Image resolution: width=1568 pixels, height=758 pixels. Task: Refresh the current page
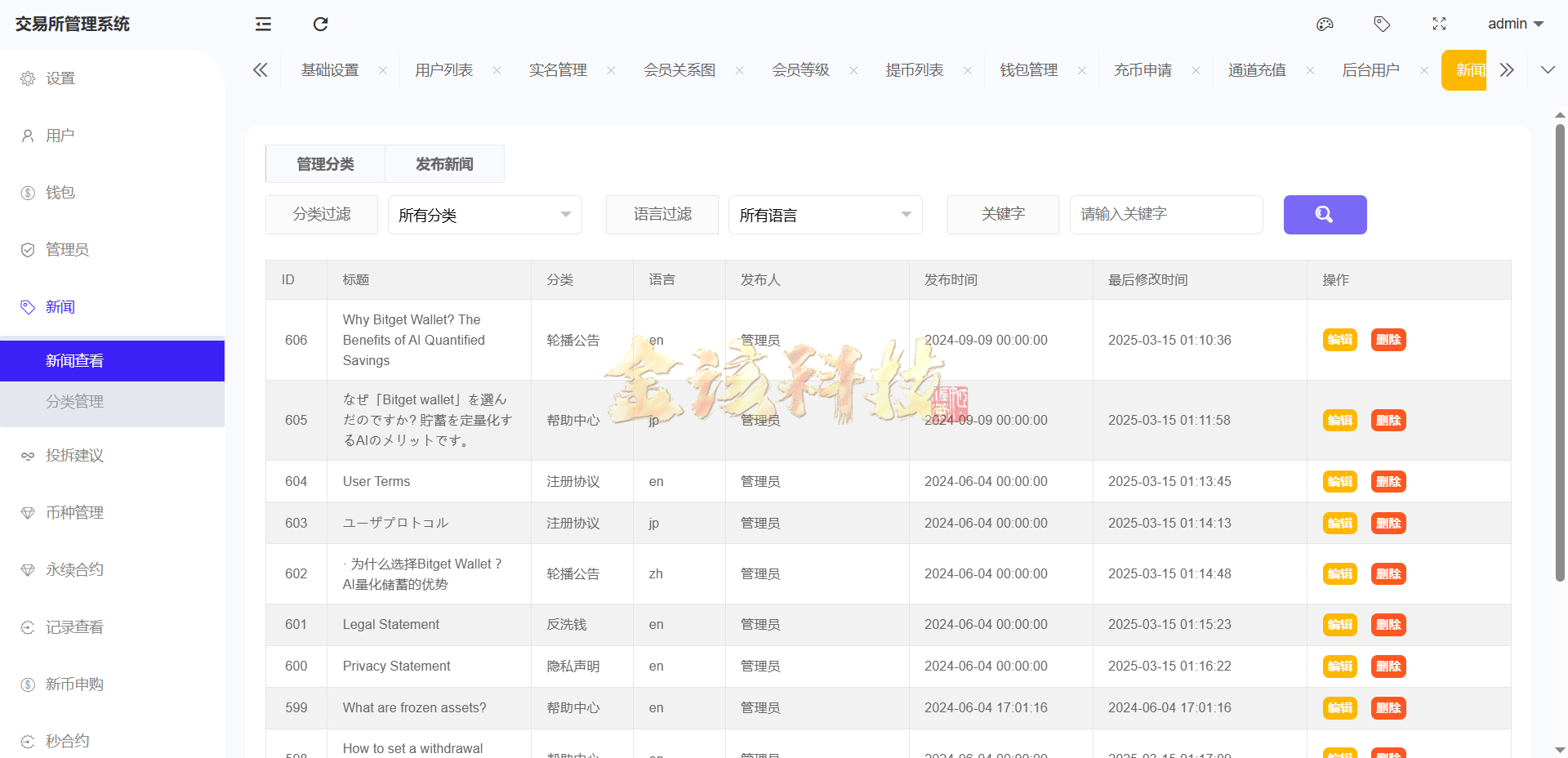pos(320,25)
